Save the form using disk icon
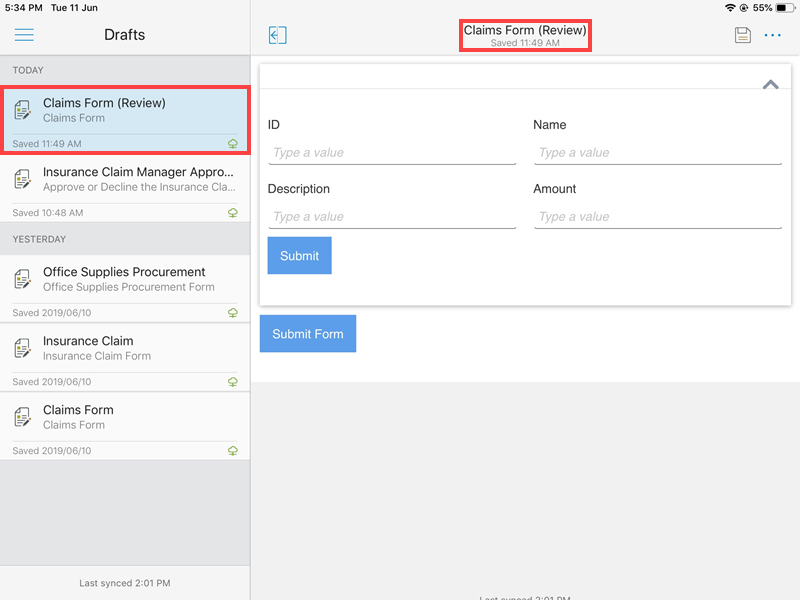The height and width of the screenshot is (600, 800). point(742,35)
